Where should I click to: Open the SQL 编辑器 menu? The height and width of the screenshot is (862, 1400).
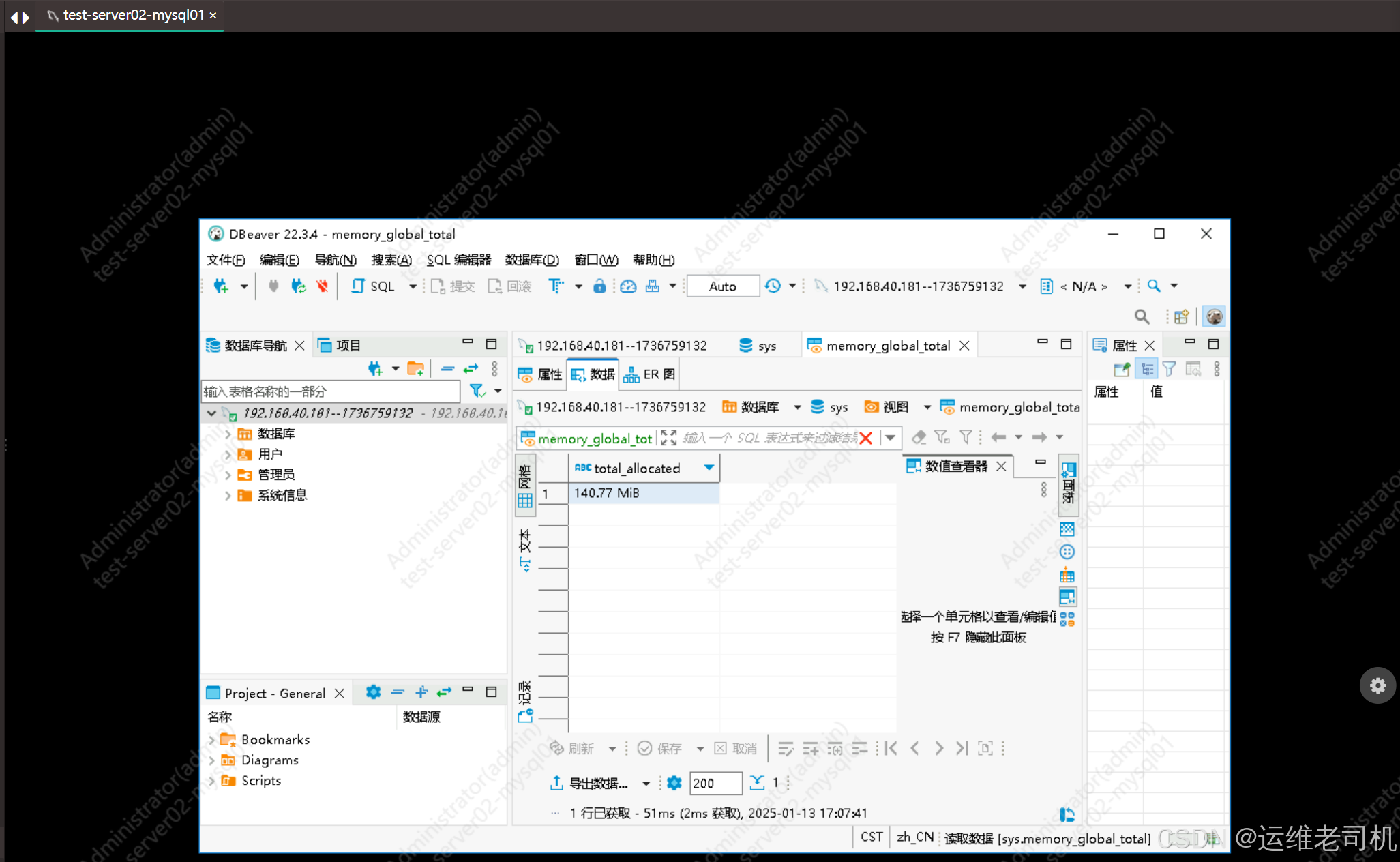(458, 260)
